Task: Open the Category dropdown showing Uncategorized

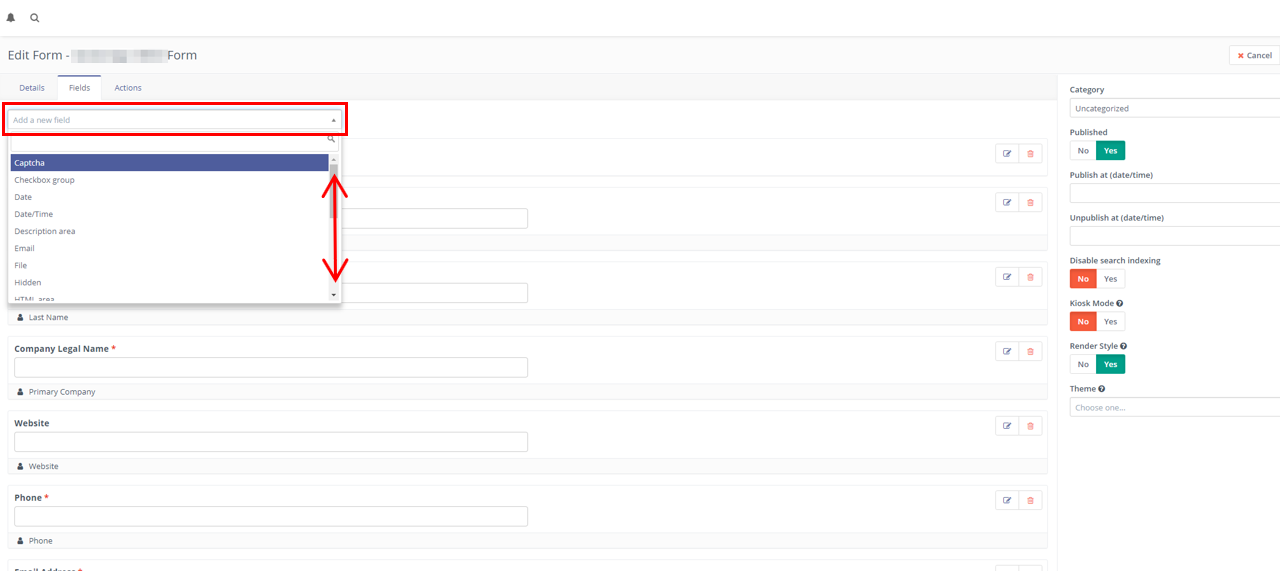Action: (x=1175, y=108)
